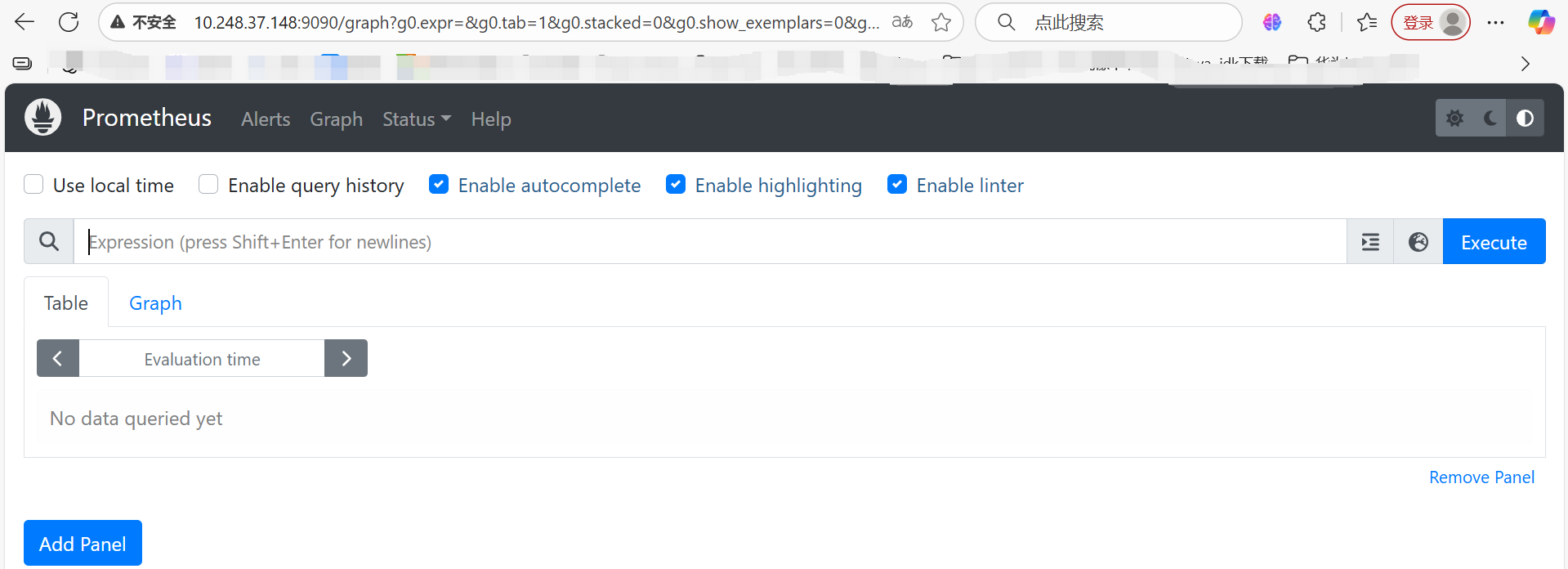Screen dimensions: 1568x569
Task: Click the magnifier icon in expression bar
Action: click(48, 241)
